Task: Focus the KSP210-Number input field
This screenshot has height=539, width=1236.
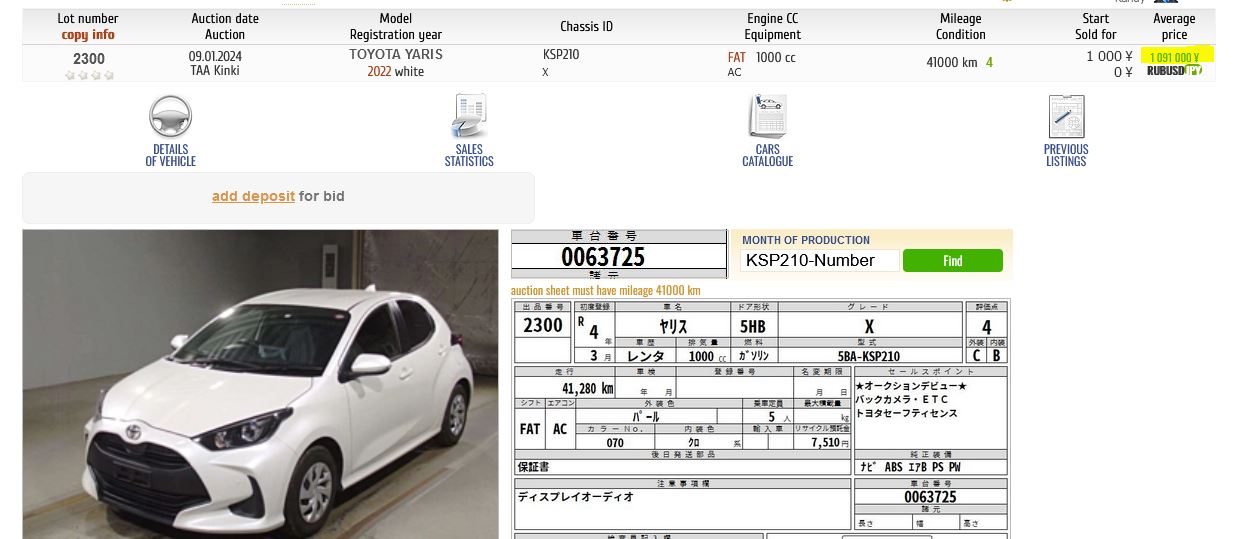Action: point(819,261)
